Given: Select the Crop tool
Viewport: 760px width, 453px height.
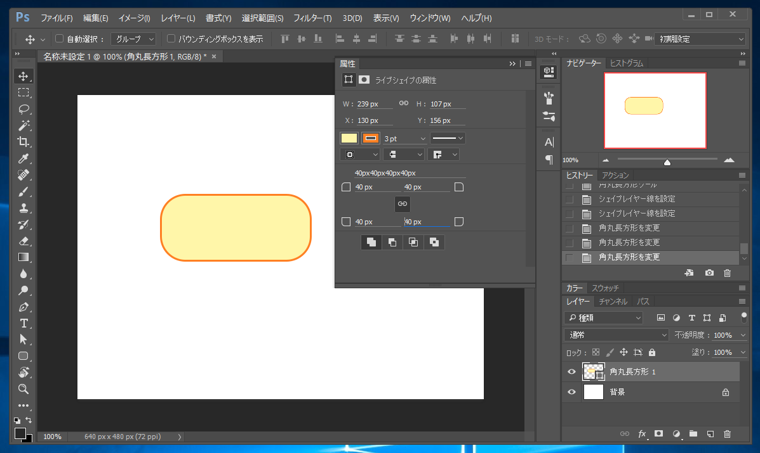Looking at the screenshot, I should 24,142.
